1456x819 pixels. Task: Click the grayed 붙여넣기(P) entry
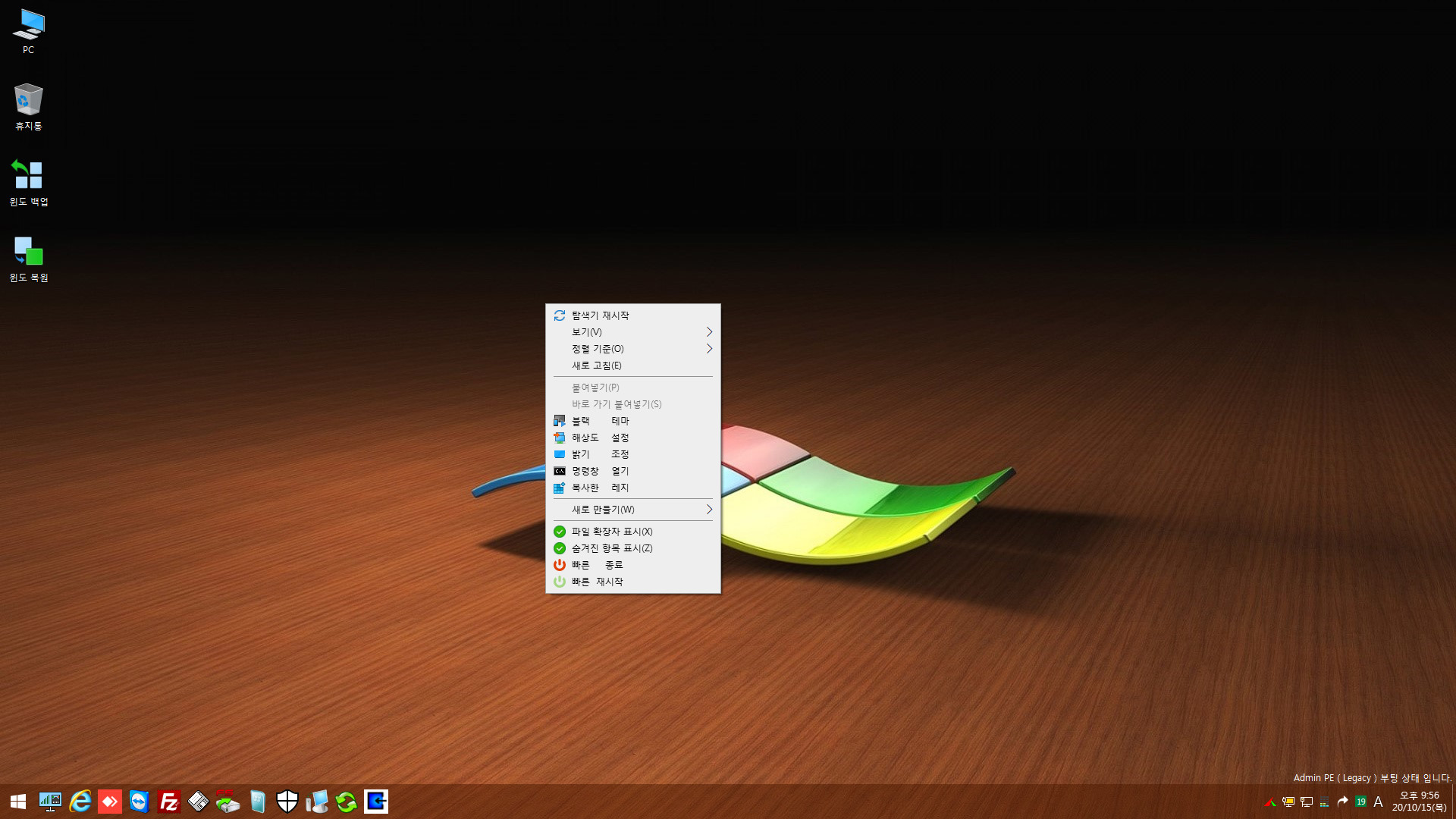click(x=633, y=388)
